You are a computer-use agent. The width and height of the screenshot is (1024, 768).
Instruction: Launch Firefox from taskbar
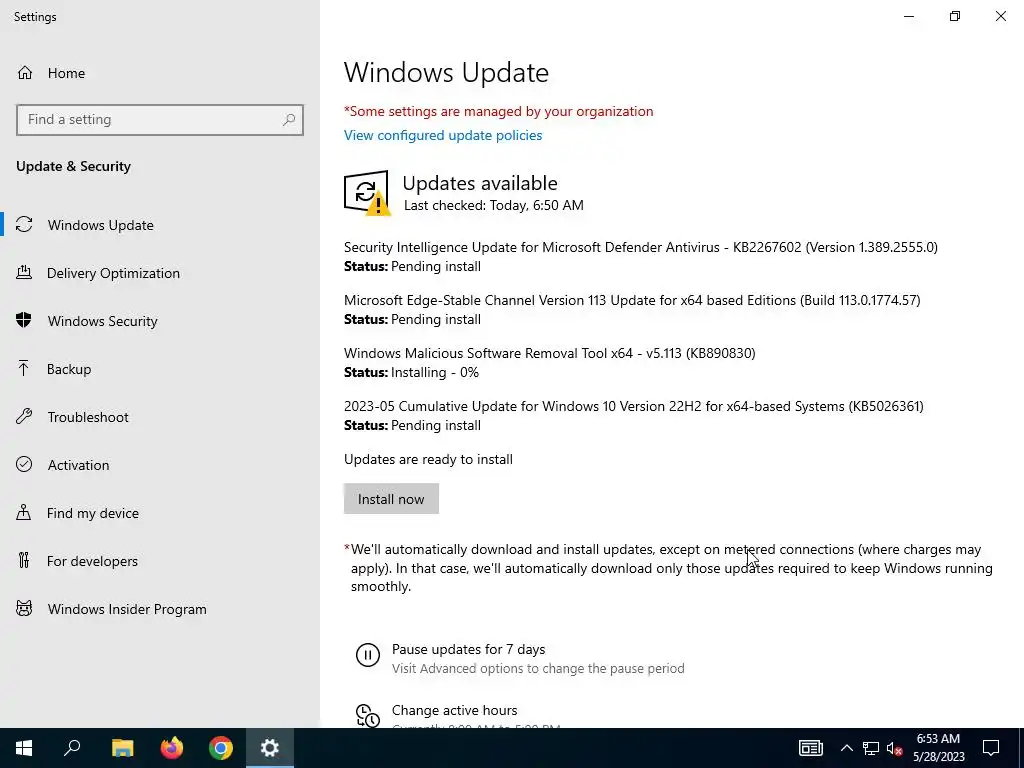(x=172, y=748)
